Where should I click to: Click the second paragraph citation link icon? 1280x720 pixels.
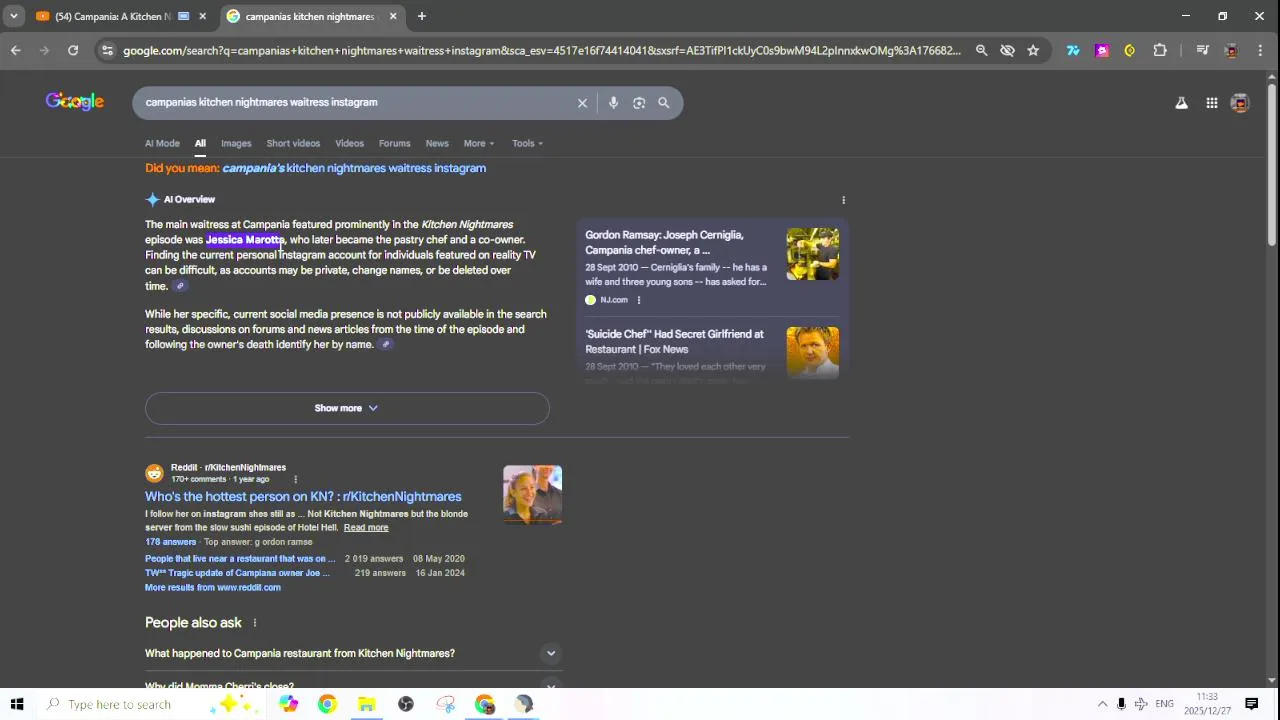(386, 345)
